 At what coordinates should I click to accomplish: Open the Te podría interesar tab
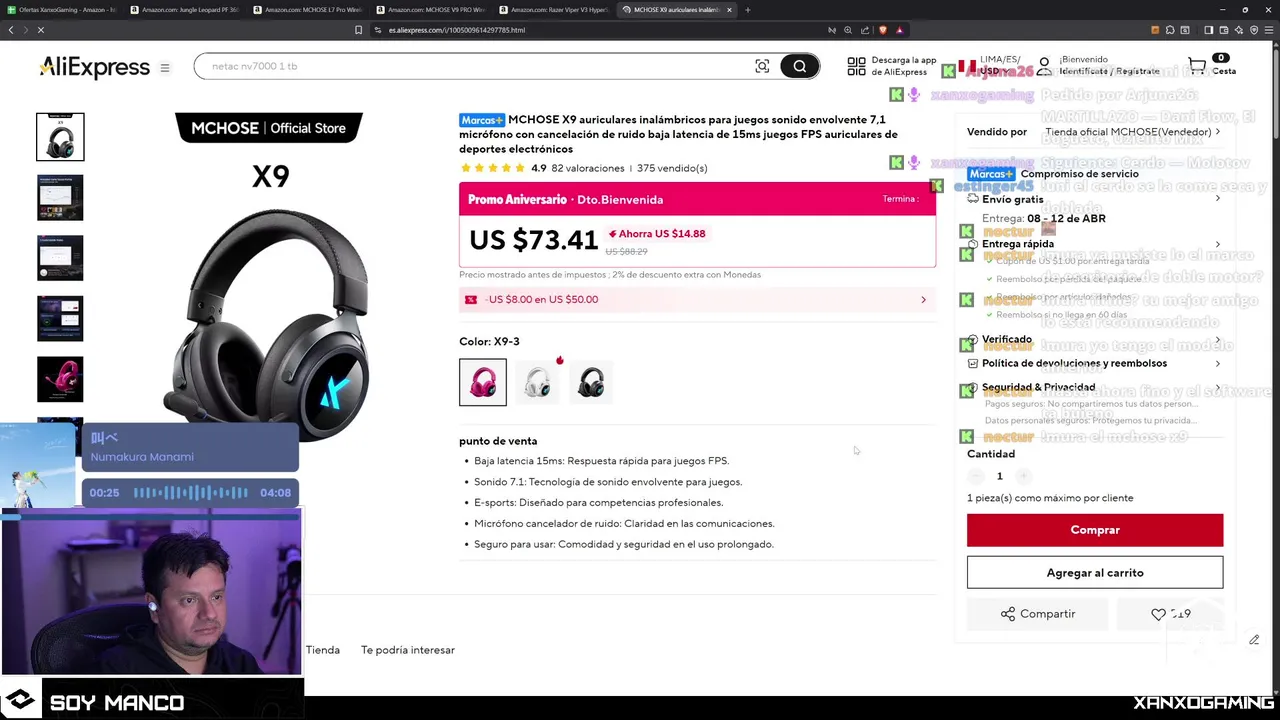point(408,650)
